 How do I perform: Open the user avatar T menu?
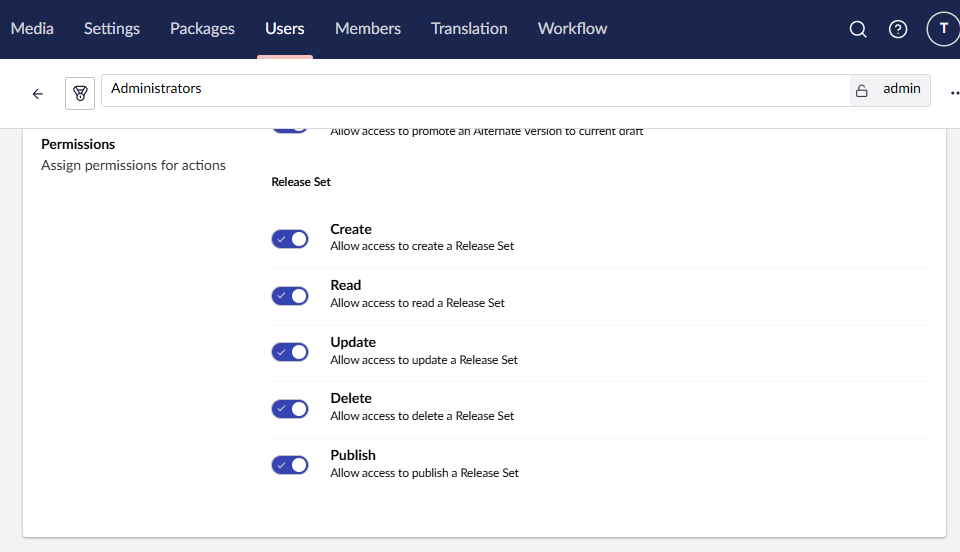point(943,29)
